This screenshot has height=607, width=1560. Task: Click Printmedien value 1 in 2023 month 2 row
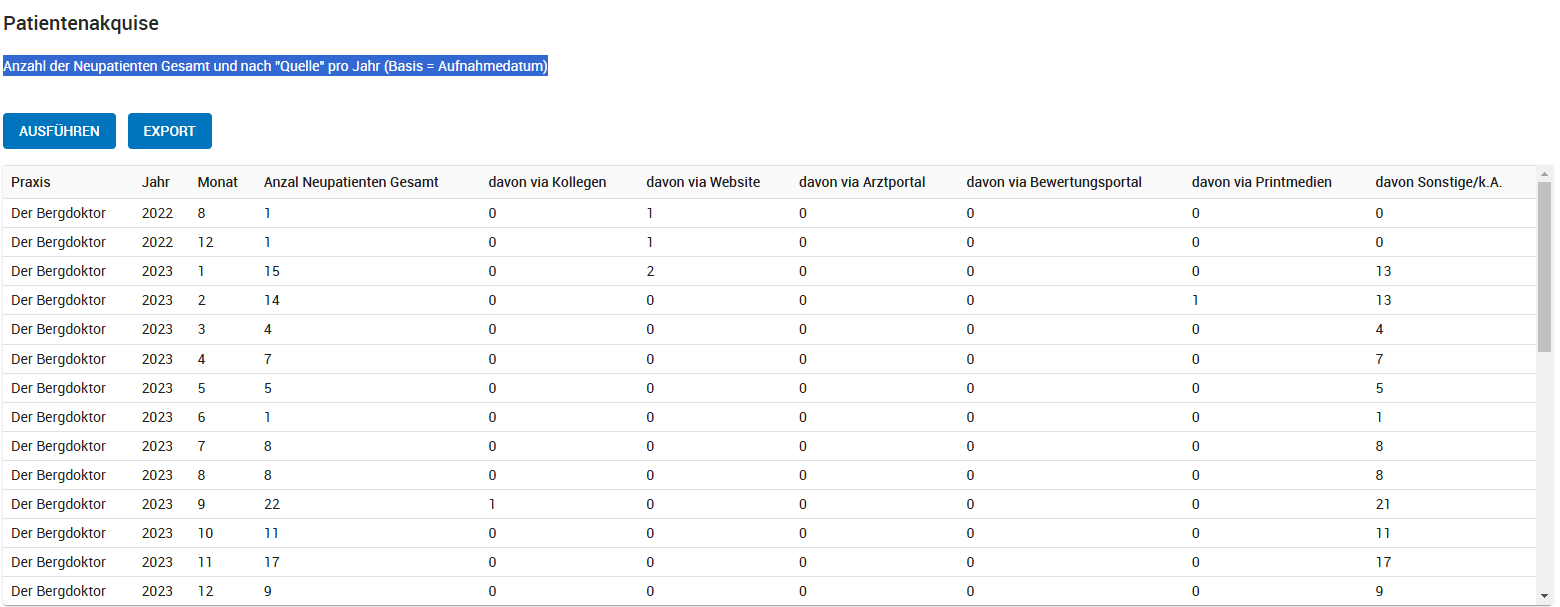pos(1196,300)
